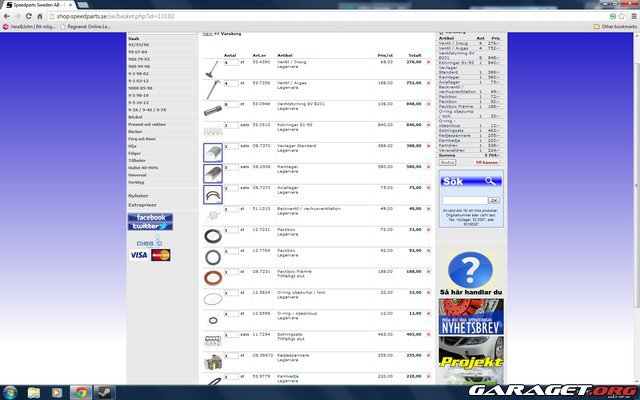Click the Windows Start button
The height and width of the screenshot is (400, 640).
[x=11, y=390]
